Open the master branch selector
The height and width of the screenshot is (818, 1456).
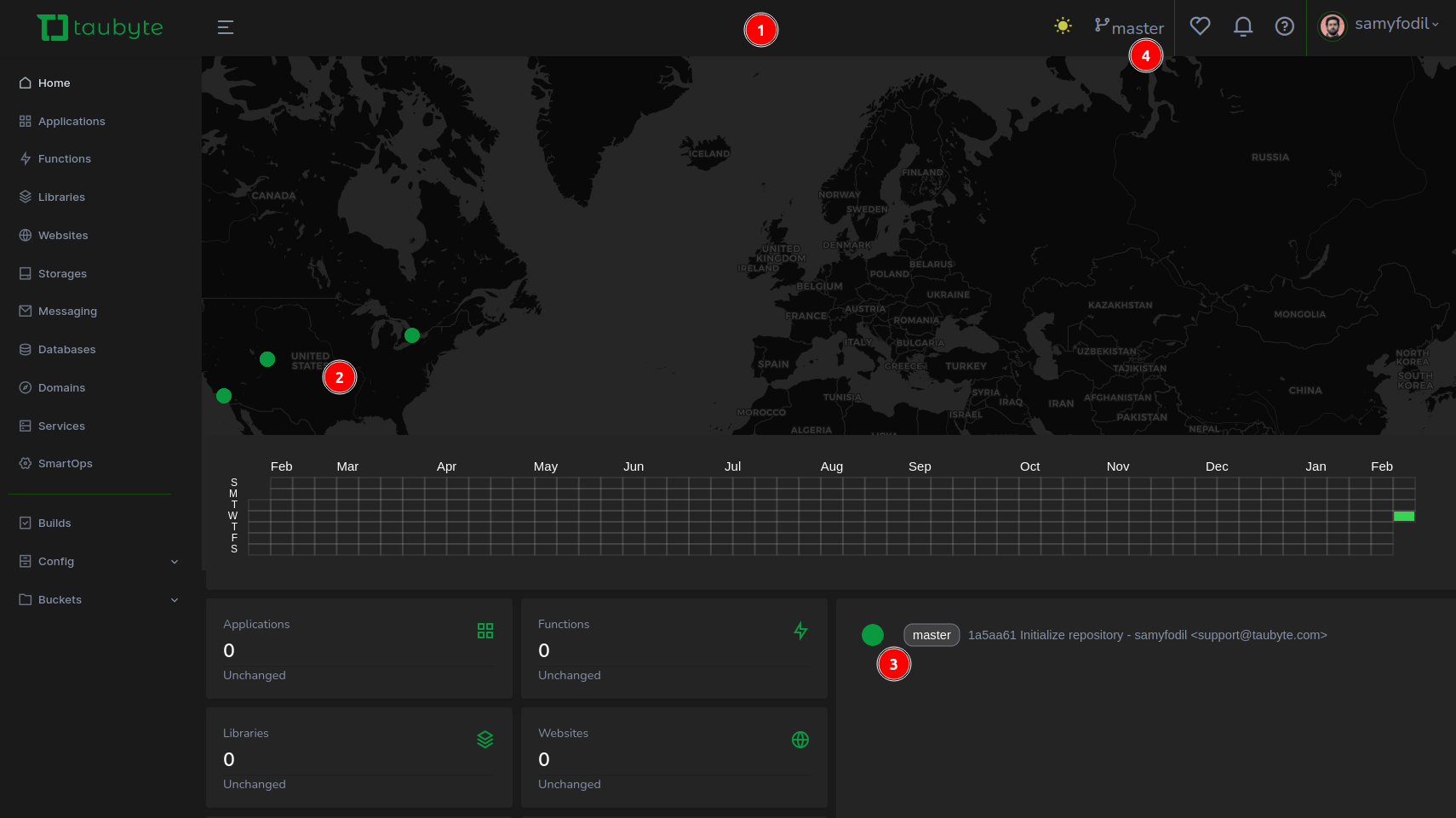pos(1128,27)
